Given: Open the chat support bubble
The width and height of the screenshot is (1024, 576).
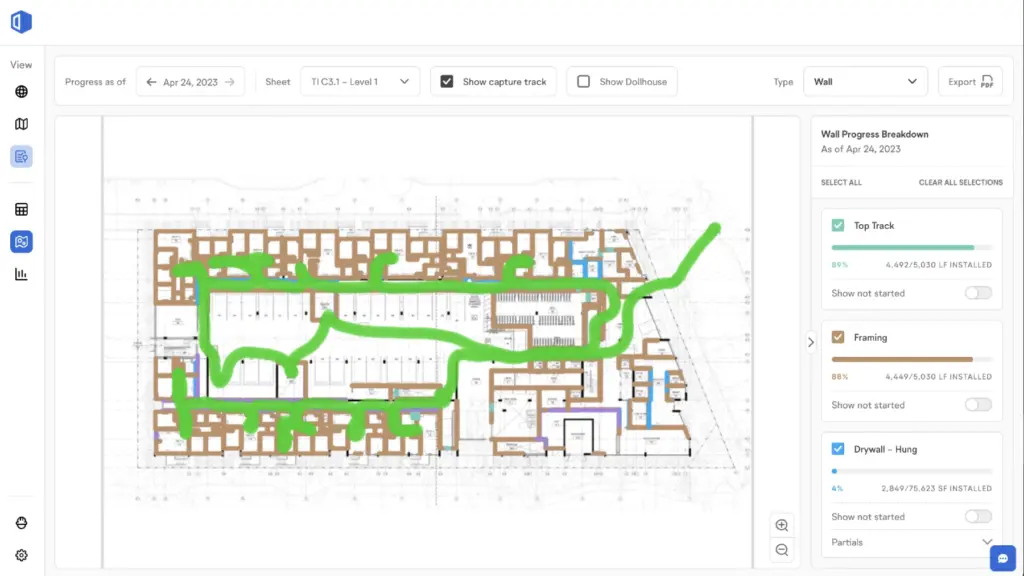Looking at the screenshot, I should coord(1002,557).
